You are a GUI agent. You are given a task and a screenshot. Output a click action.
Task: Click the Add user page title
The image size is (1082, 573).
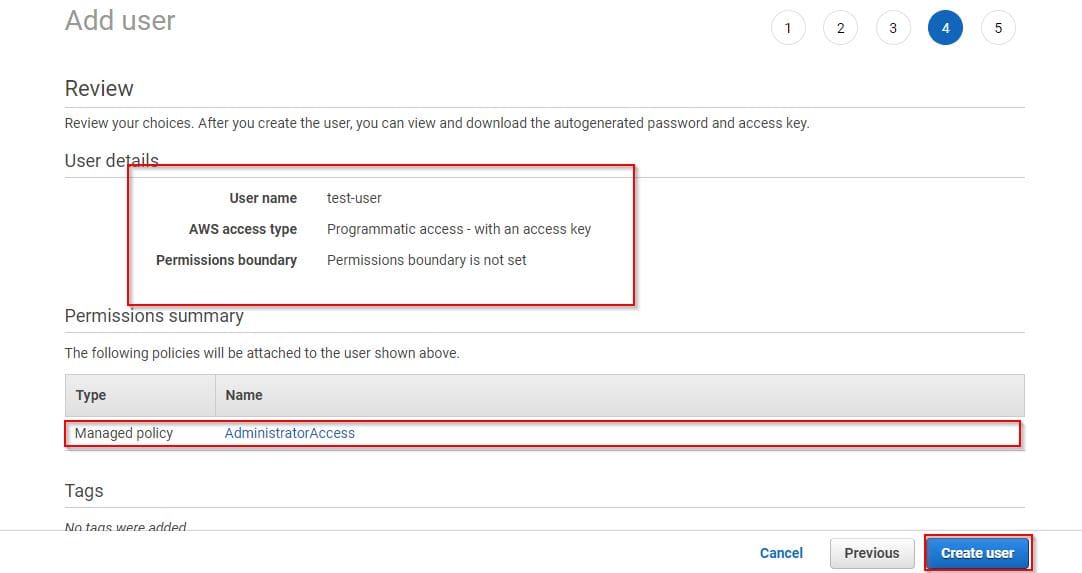pyautogui.click(x=120, y=20)
